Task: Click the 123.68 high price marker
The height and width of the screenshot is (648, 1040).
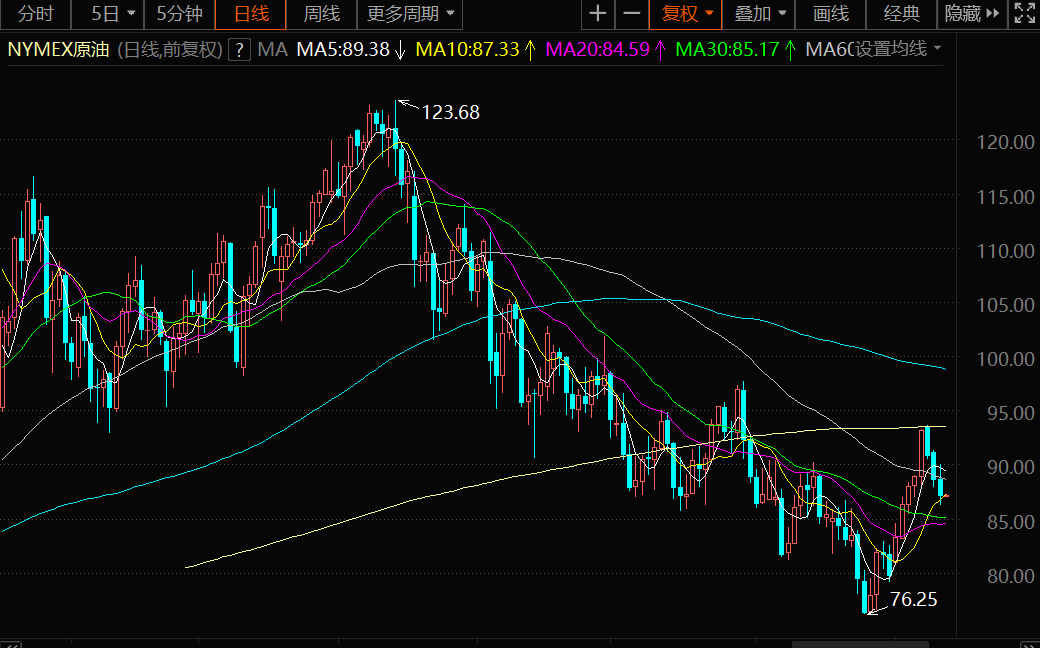Action: (x=450, y=113)
